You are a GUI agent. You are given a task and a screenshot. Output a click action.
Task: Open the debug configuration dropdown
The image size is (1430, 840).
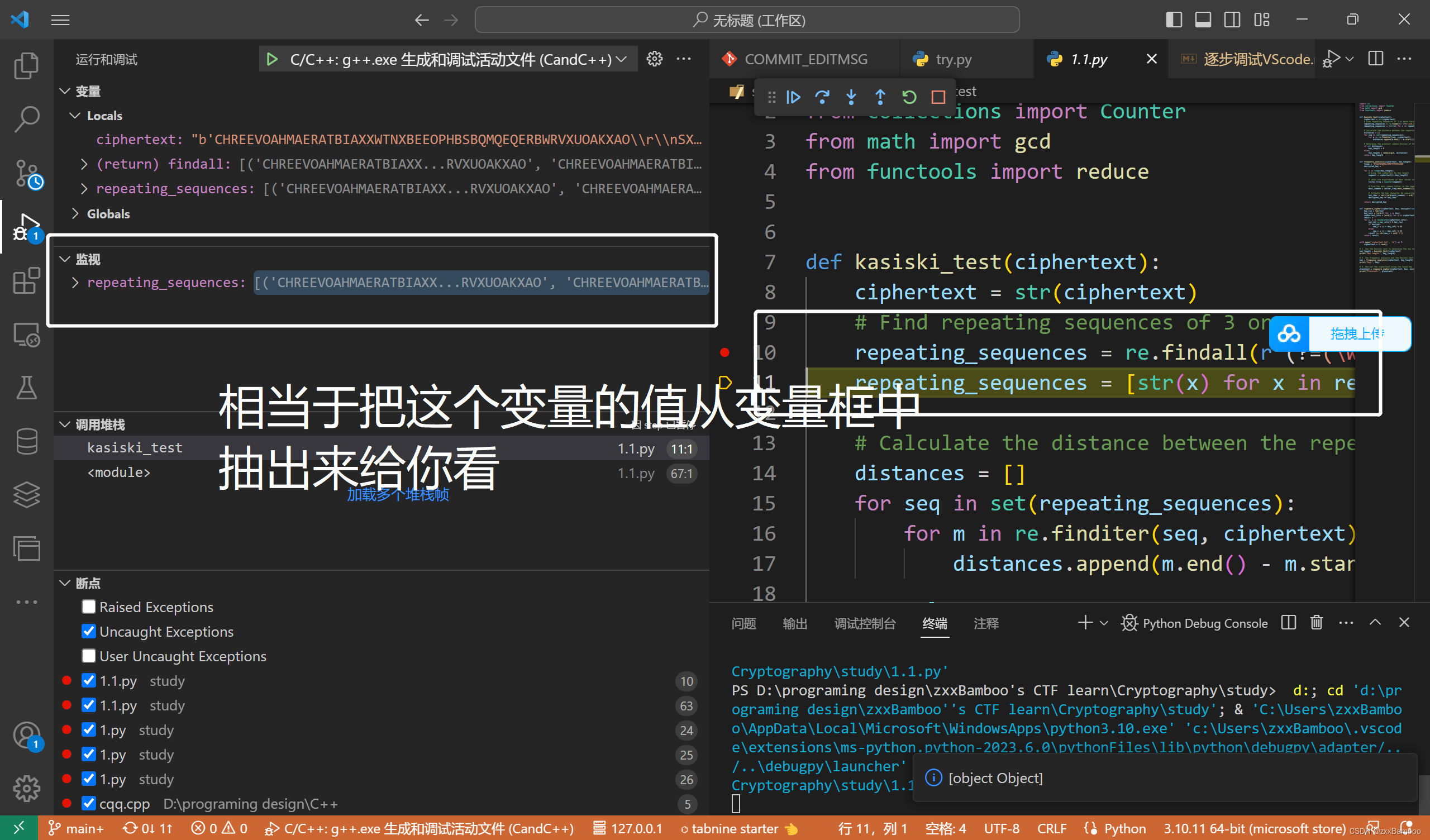point(622,59)
